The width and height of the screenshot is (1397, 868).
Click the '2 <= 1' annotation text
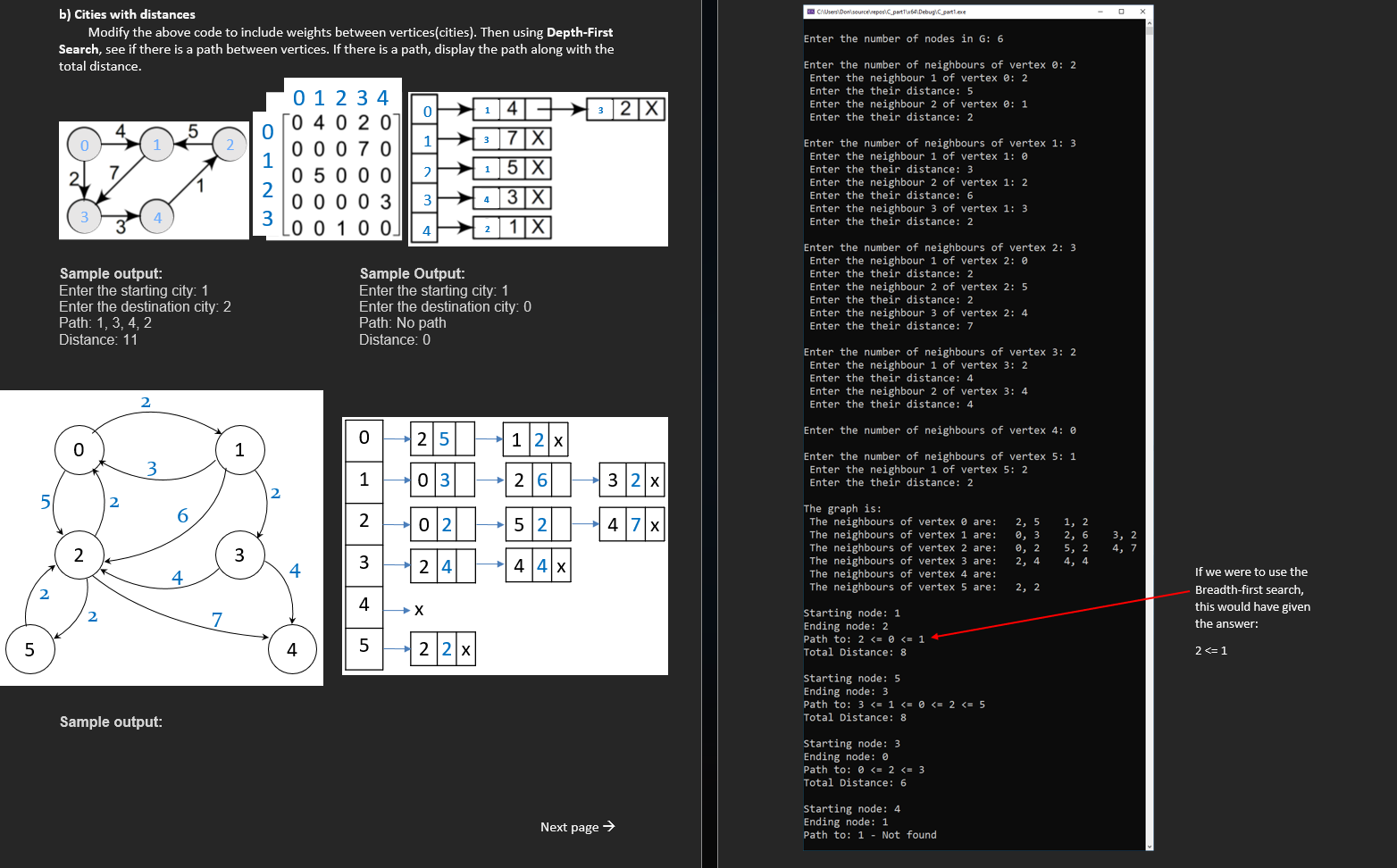(1210, 650)
